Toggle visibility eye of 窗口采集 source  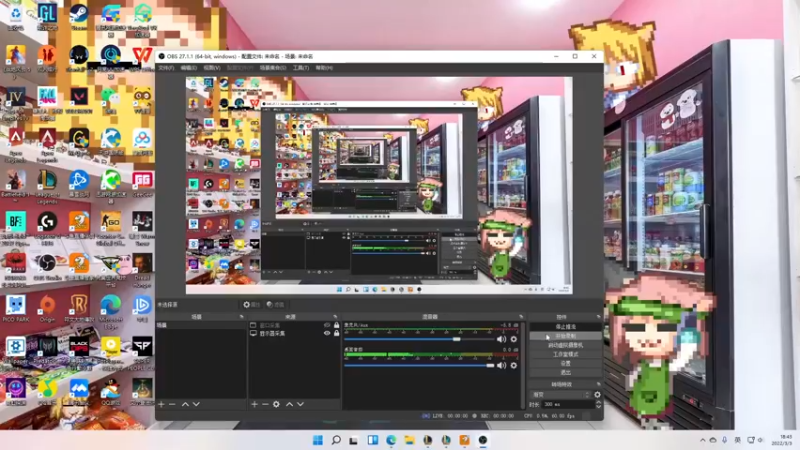point(327,325)
